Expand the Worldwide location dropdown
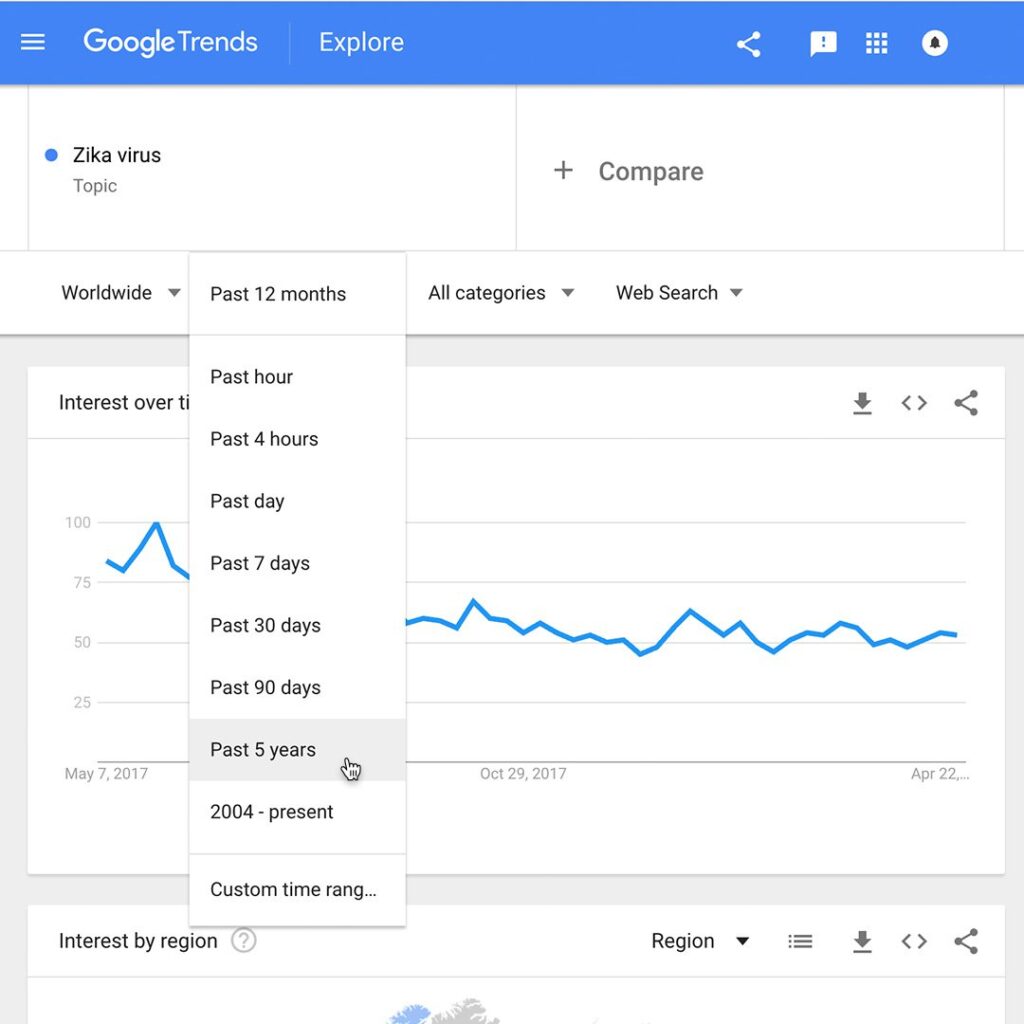The width and height of the screenshot is (1024, 1024). pyautogui.click(x=120, y=293)
